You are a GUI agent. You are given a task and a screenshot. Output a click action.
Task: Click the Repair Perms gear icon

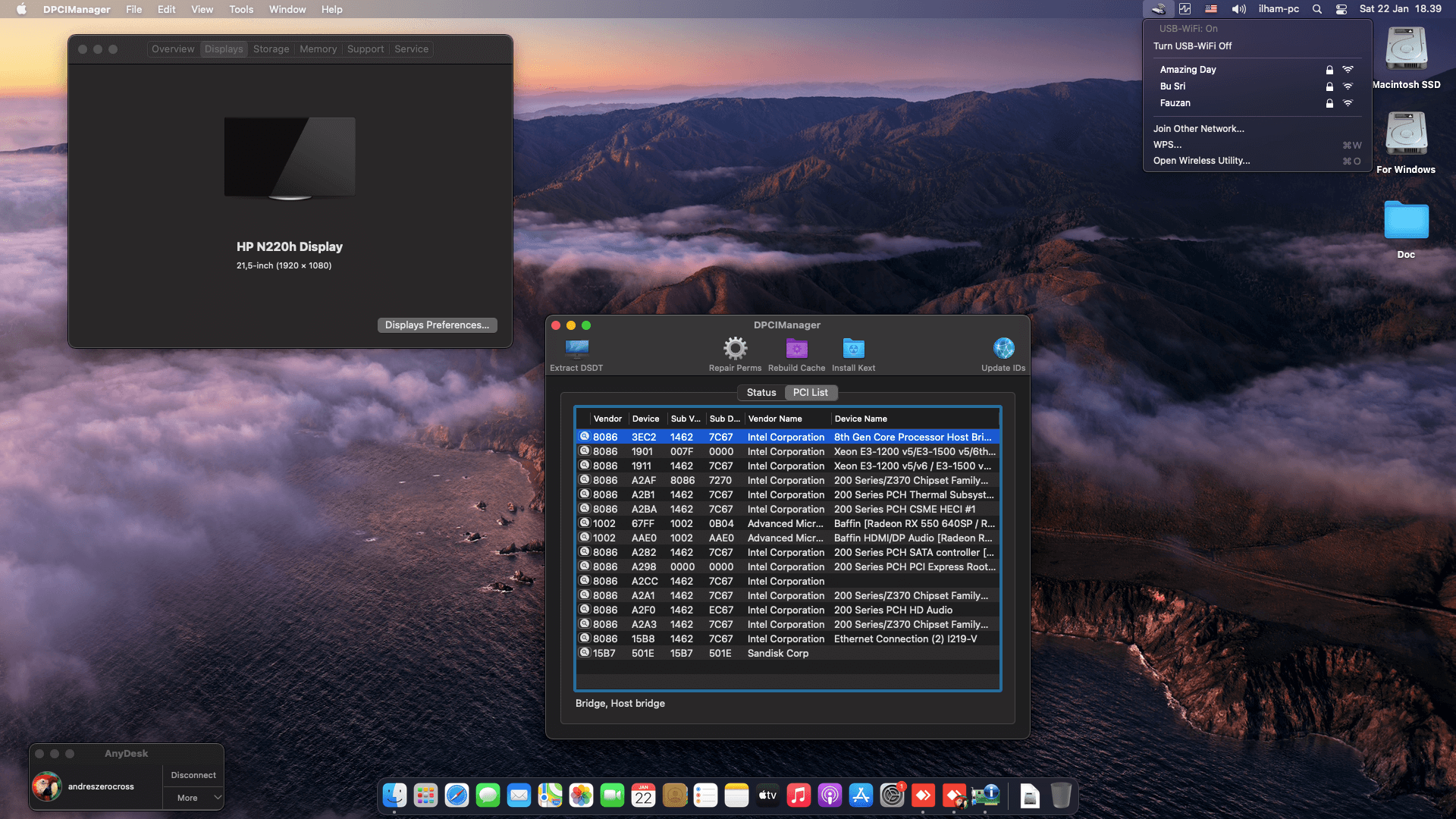tap(735, 348)
